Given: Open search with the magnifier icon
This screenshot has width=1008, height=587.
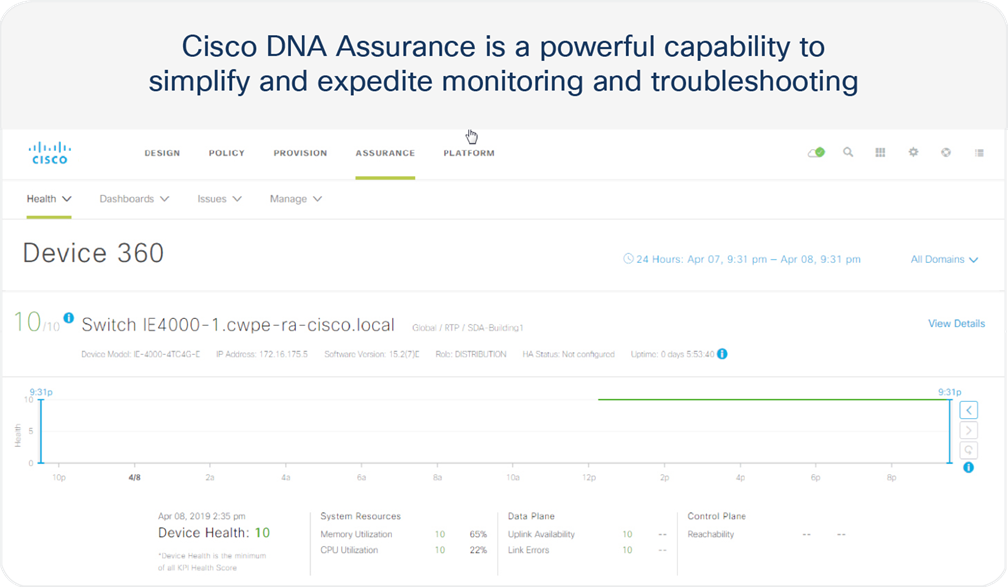Looking at the screenshot, I should point(849,152).
